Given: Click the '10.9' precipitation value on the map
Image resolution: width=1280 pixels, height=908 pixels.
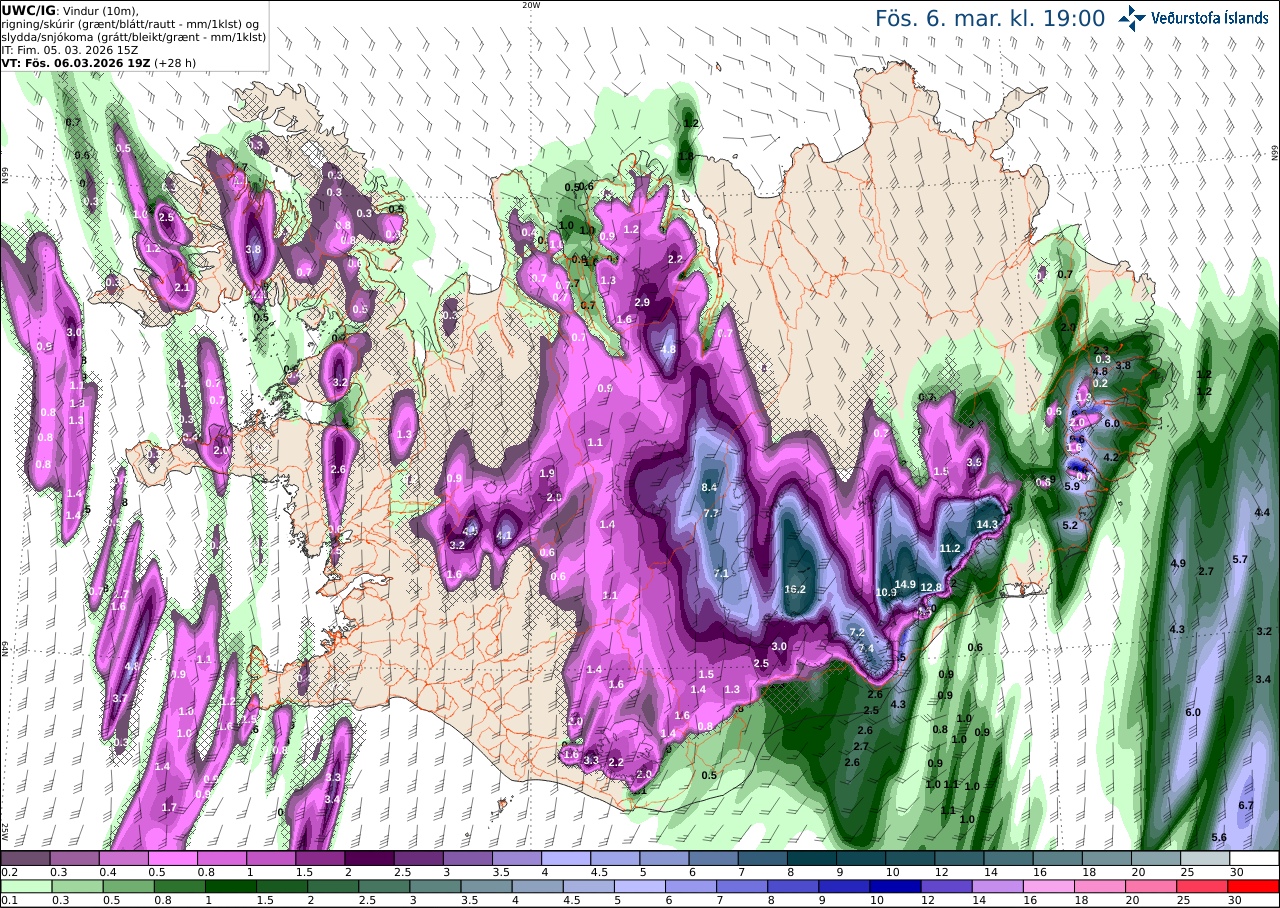Looking at the screenshot, I should [x=886, y=592].
